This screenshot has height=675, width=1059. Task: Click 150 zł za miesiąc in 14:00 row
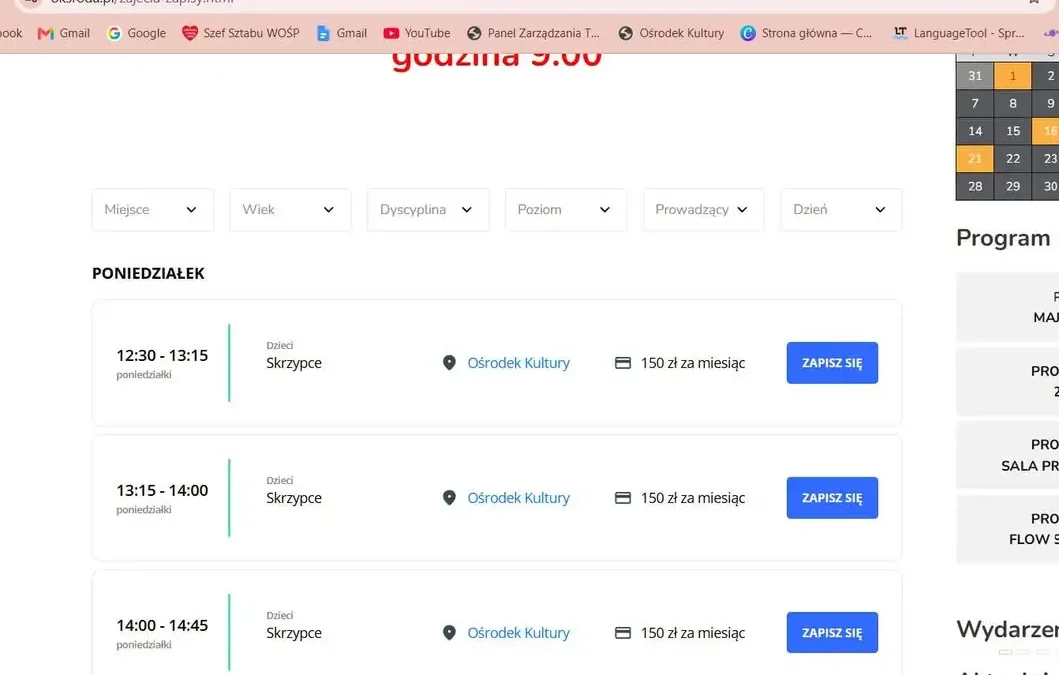click(x=693, y=634)
